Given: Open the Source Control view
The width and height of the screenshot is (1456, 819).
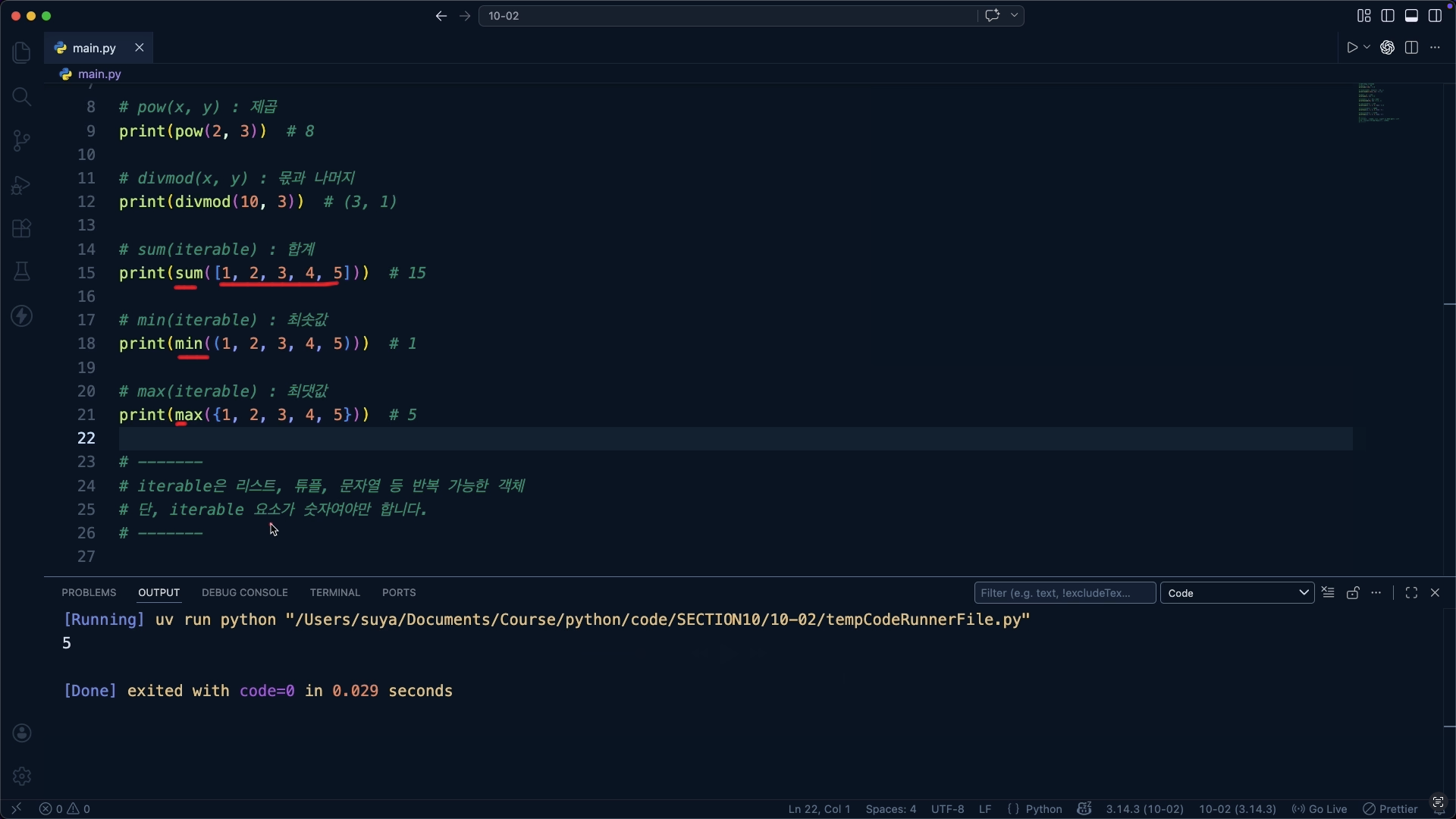Looking at the screenshot, I should (21, 140).
